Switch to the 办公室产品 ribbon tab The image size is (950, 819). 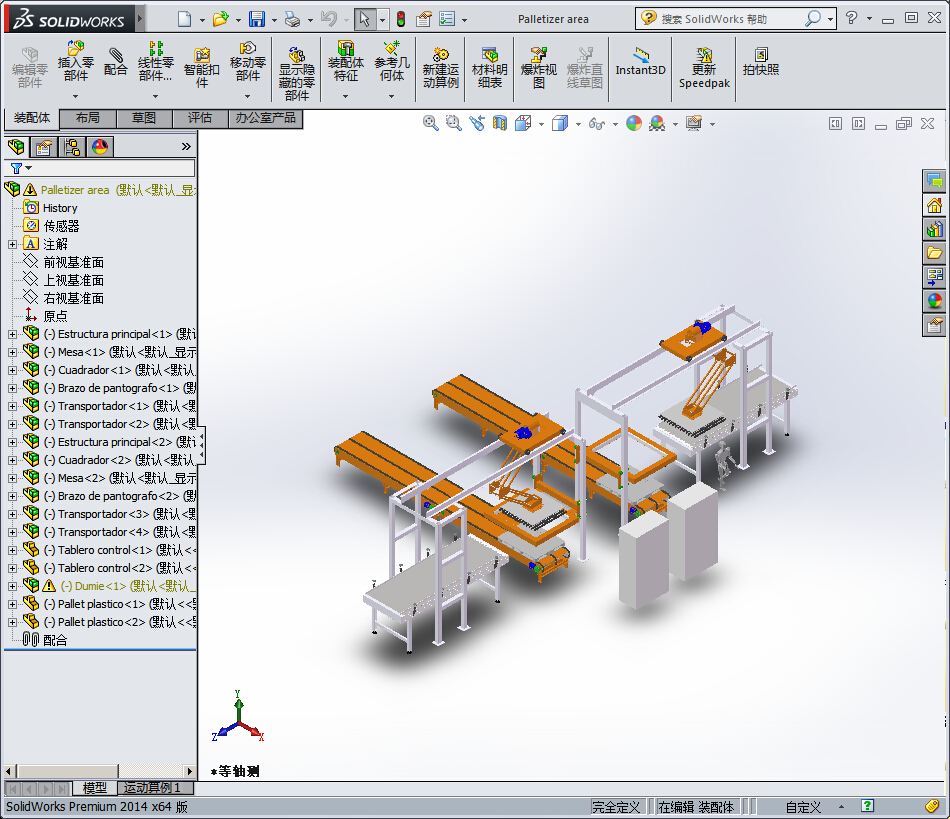click(265, 118)
